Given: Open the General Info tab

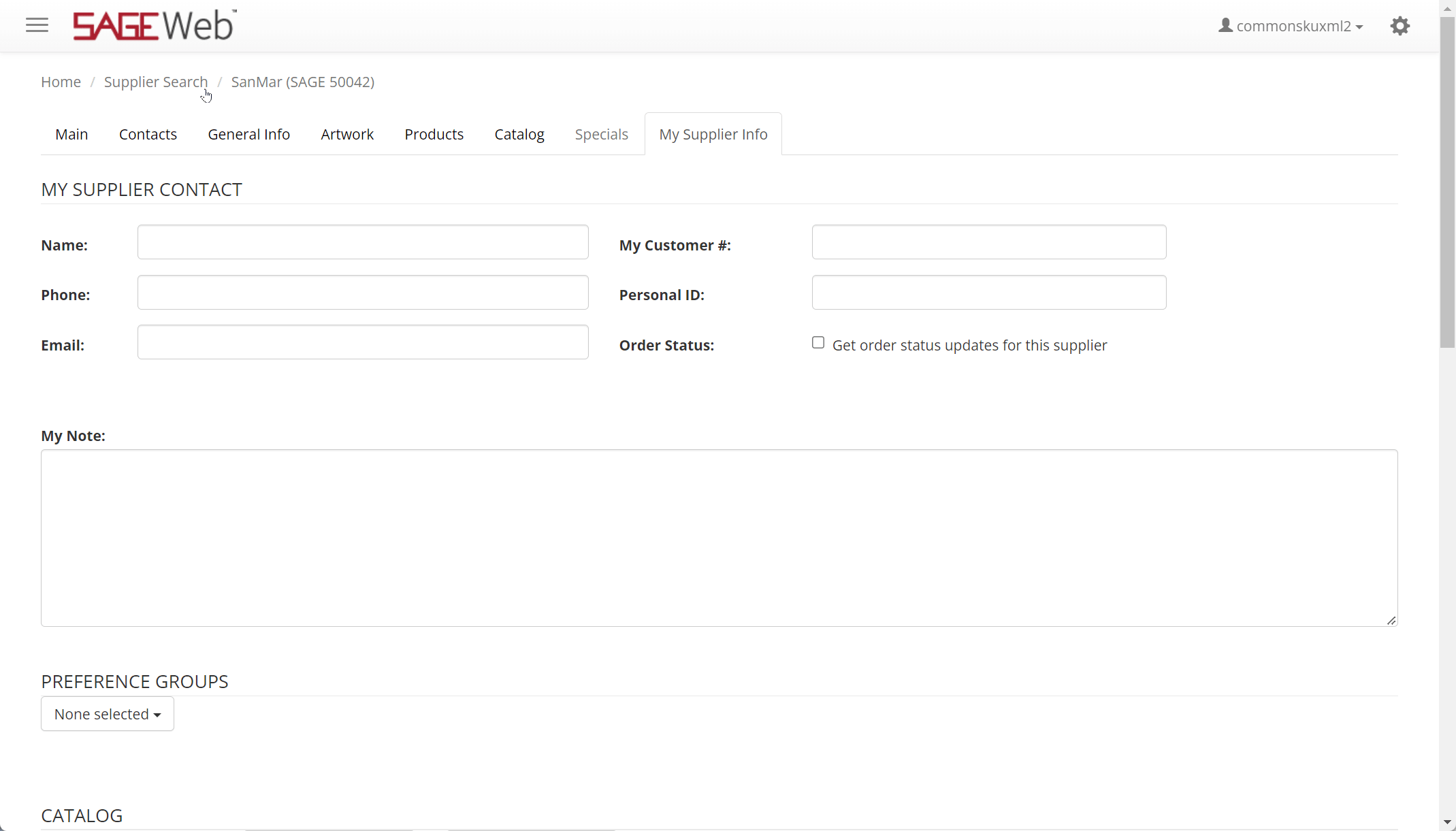Looking at the screenshot, I should click(x=248, y=134).
